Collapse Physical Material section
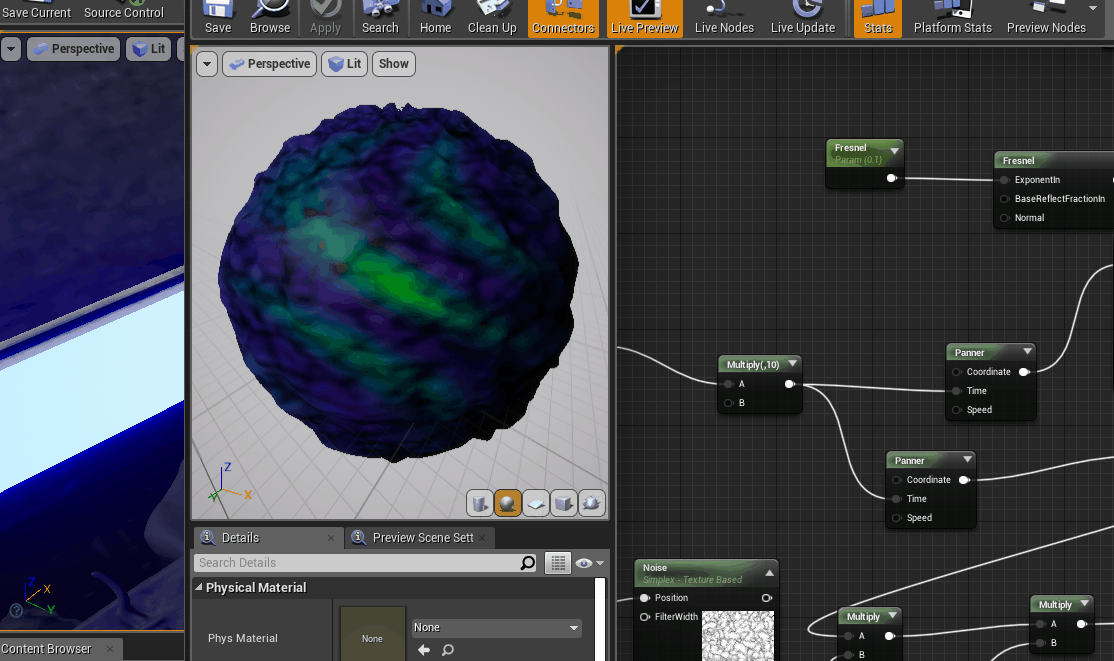 (199, 587)
